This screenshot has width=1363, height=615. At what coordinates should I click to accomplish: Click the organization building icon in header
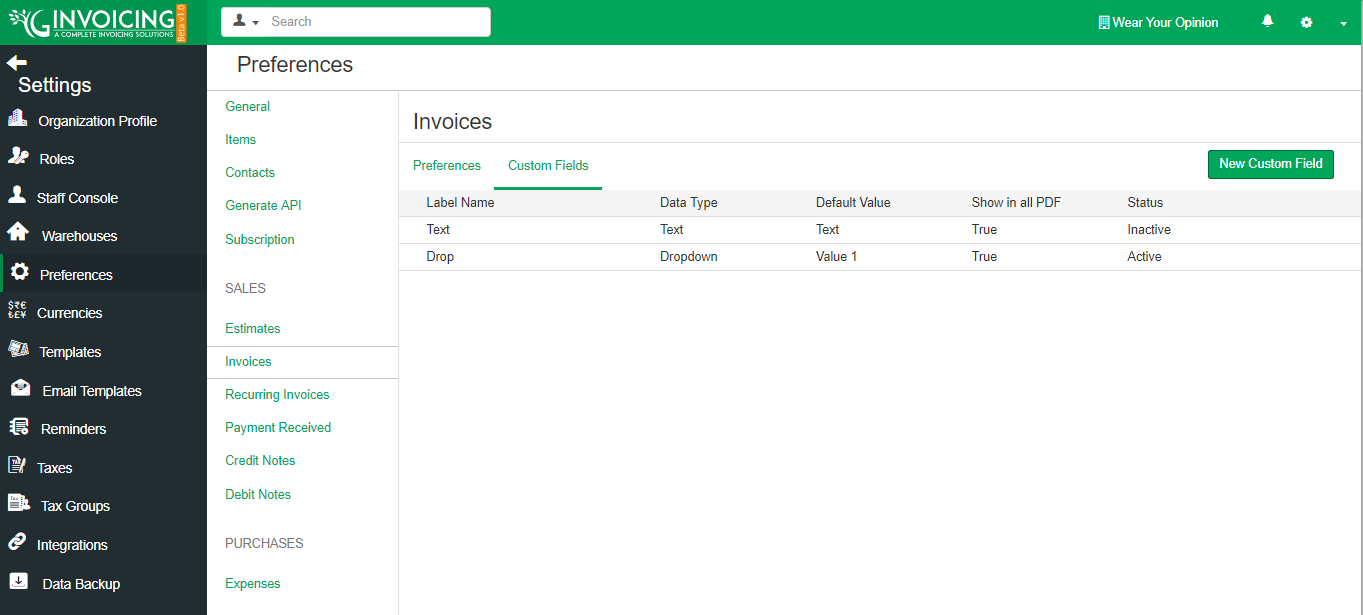click(x=1104, y=22)
